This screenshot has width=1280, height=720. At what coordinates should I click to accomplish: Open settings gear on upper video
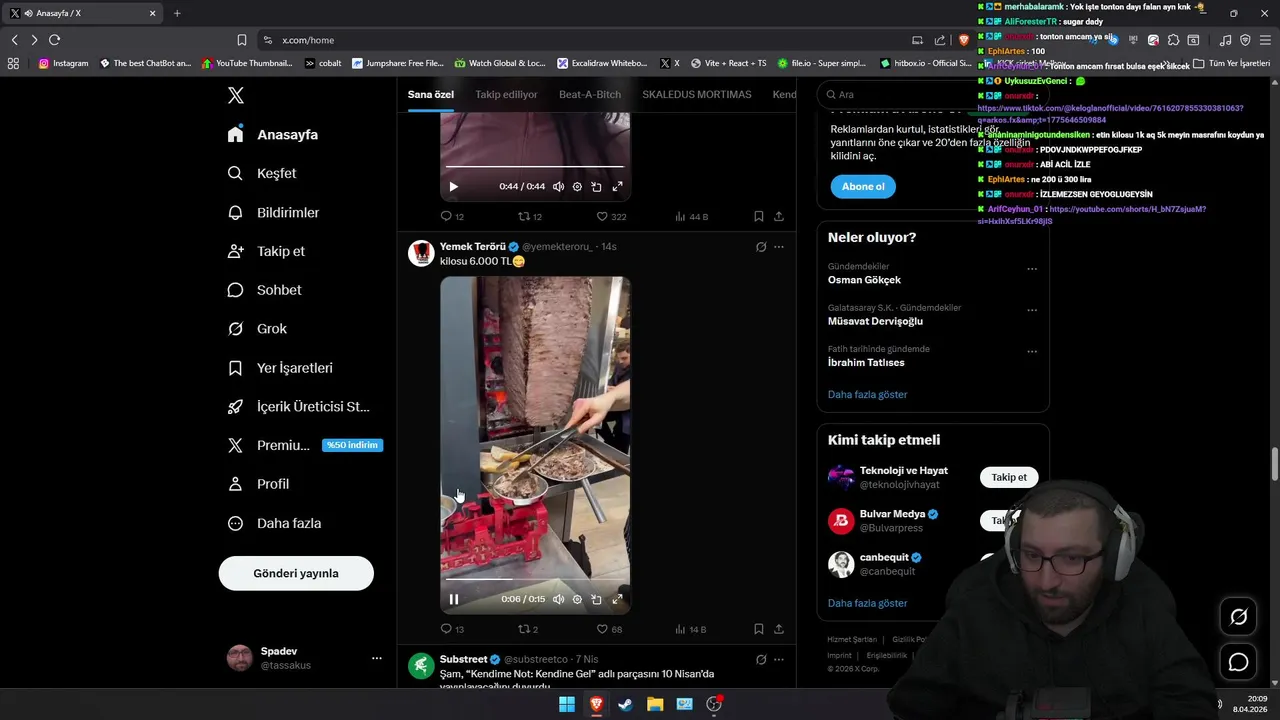pos(577,187)
